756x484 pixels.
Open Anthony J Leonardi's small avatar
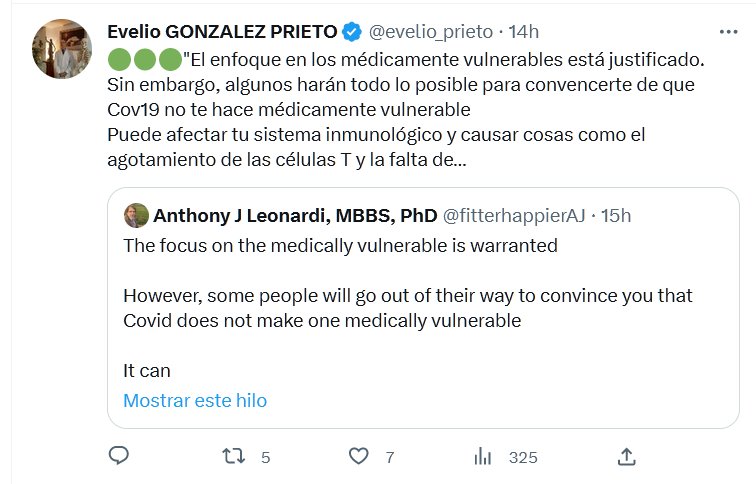click(x=136, y=215)
